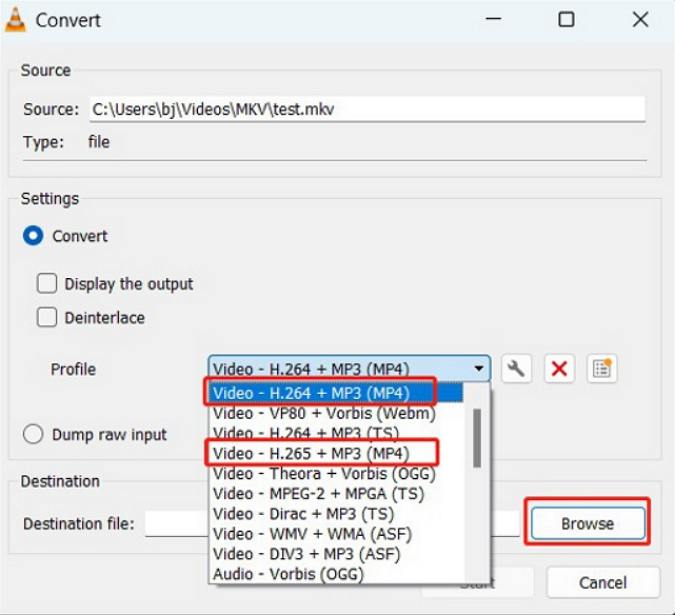Screen dimensions: 675x615
Task: Choose Video - H.265 + MP3 (MP4)
Action: pos(337,453)
